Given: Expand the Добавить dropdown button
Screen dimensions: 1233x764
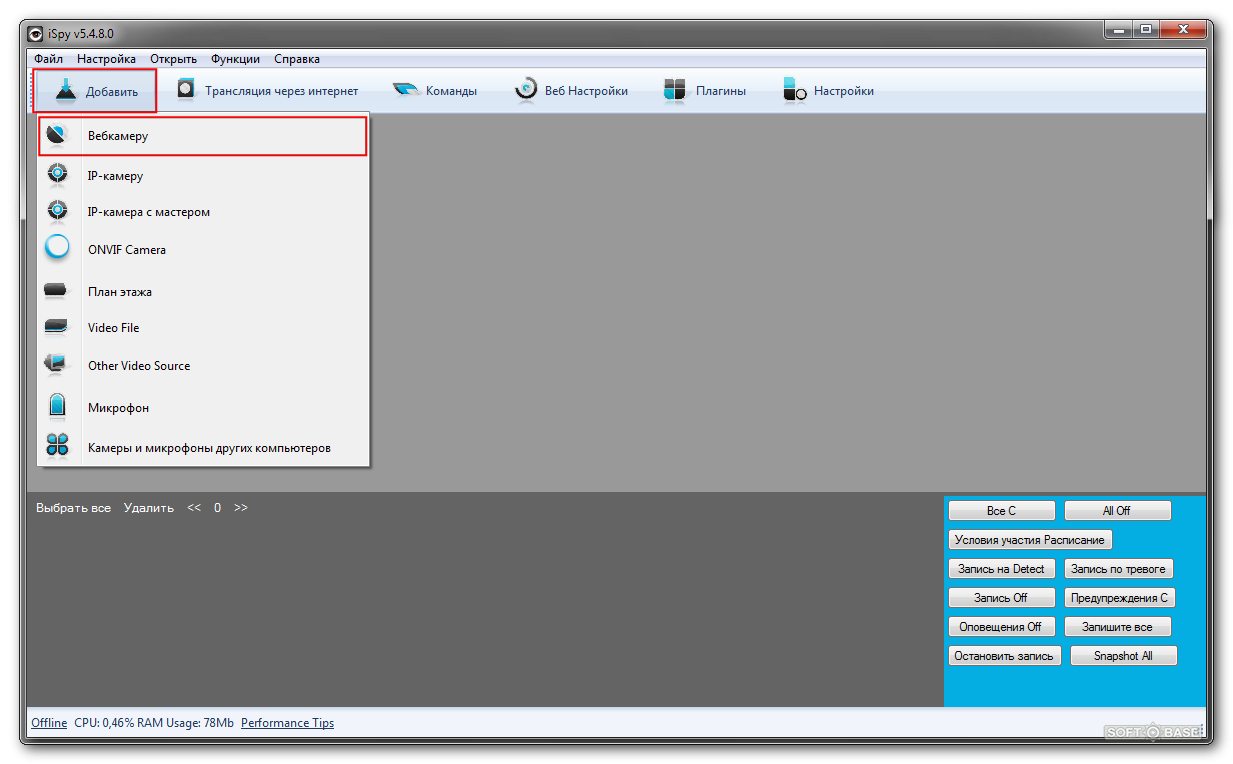Looking at the screenshot, I should [x=95, y=91].
